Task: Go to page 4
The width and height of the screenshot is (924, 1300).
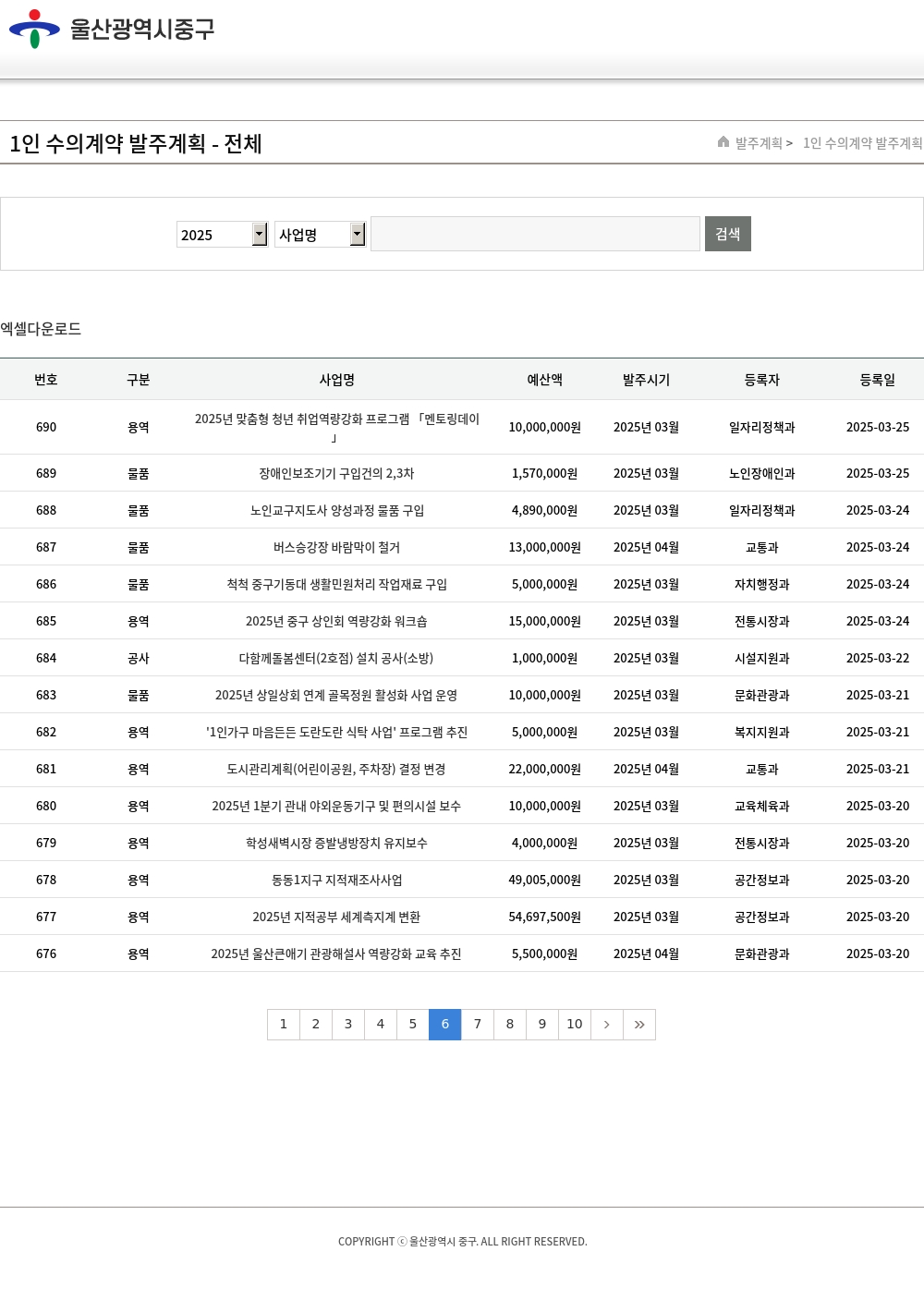Action: tap(381, 1025)
